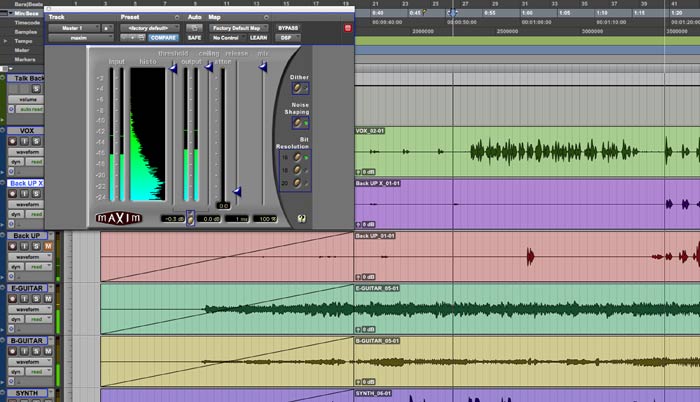
Task: Open VOX automation mode read selector
Action: pyautogui.click(x=36, y=162)
